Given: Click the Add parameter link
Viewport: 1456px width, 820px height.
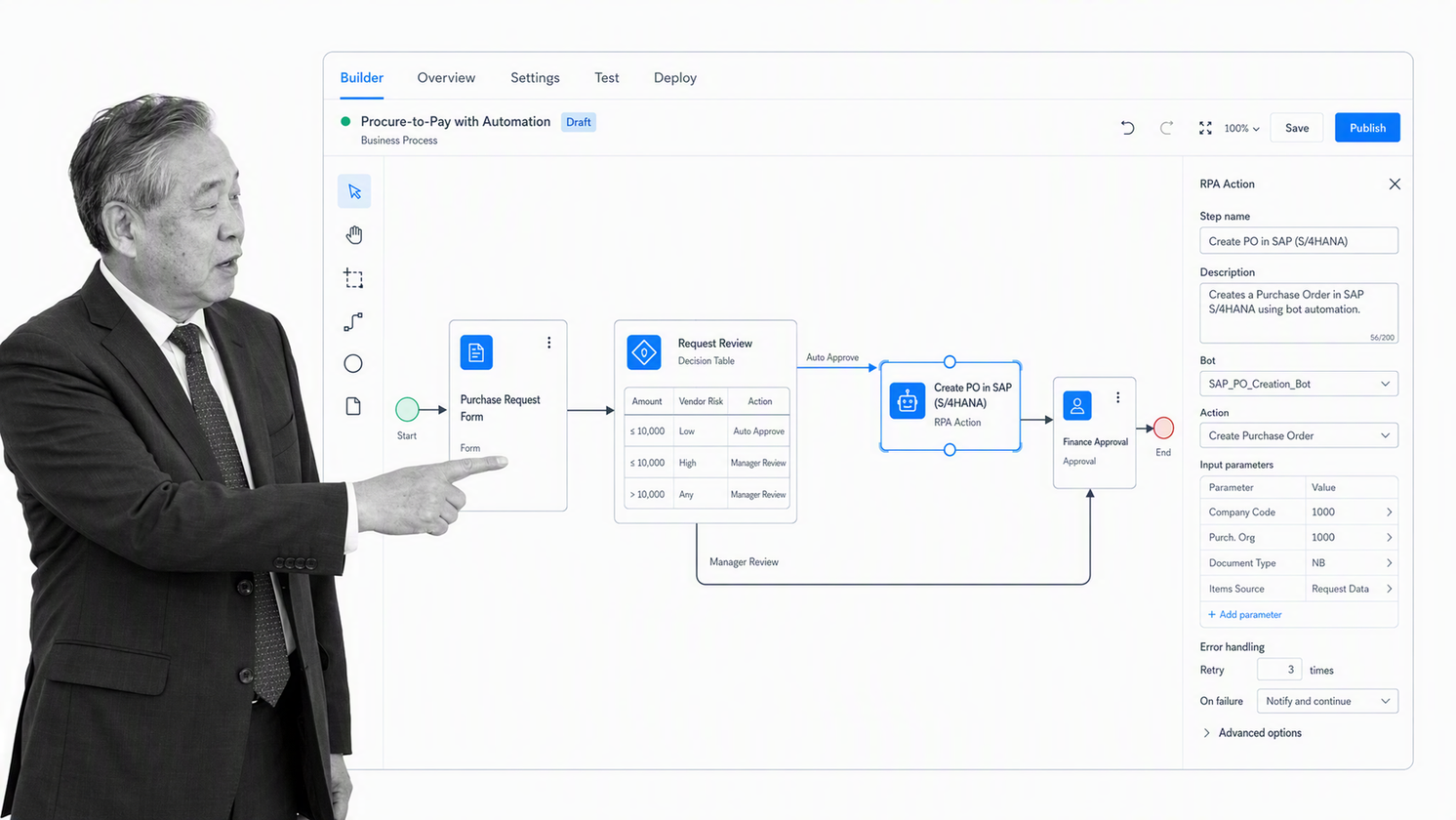Looking at the screenshot, I should click(x=1245, y=615).
